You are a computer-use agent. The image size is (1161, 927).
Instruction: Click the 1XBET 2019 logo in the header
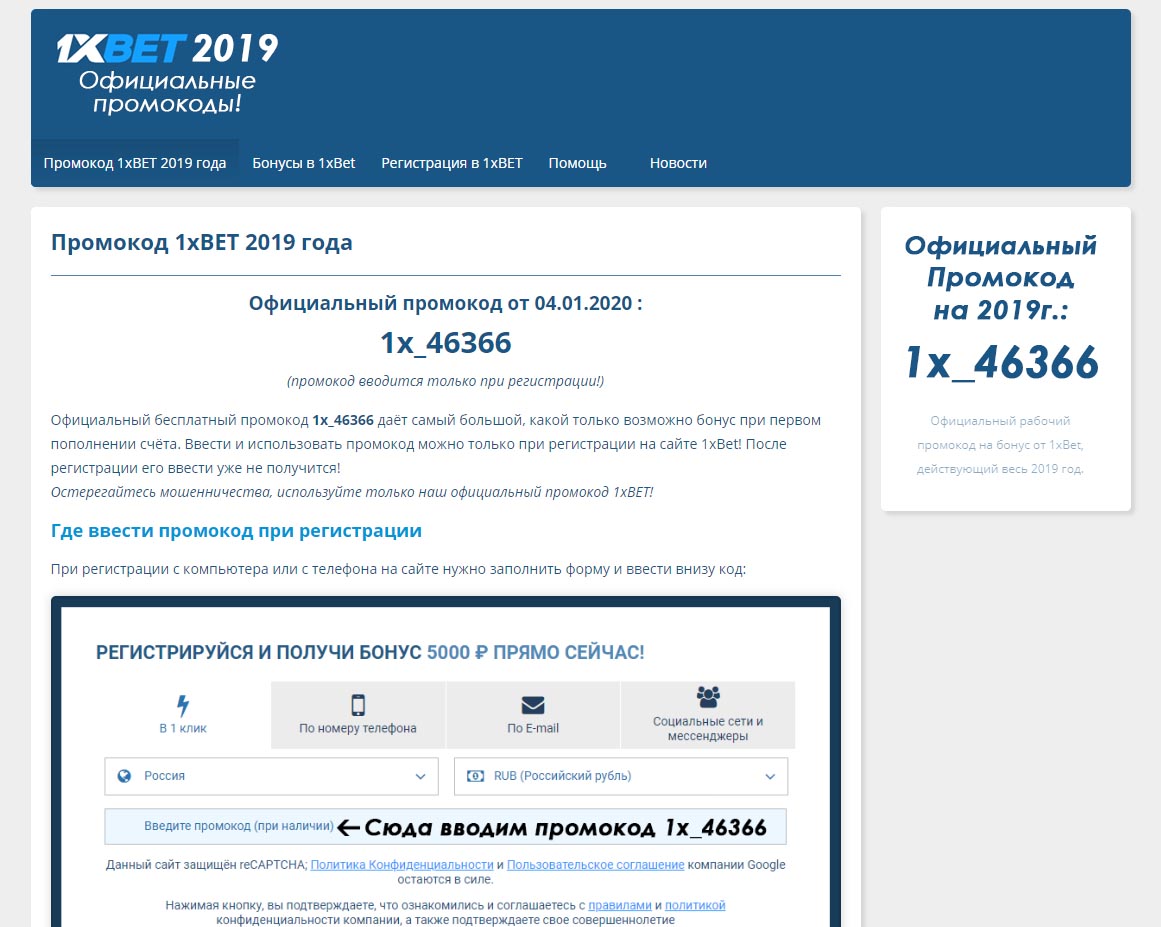167,49
